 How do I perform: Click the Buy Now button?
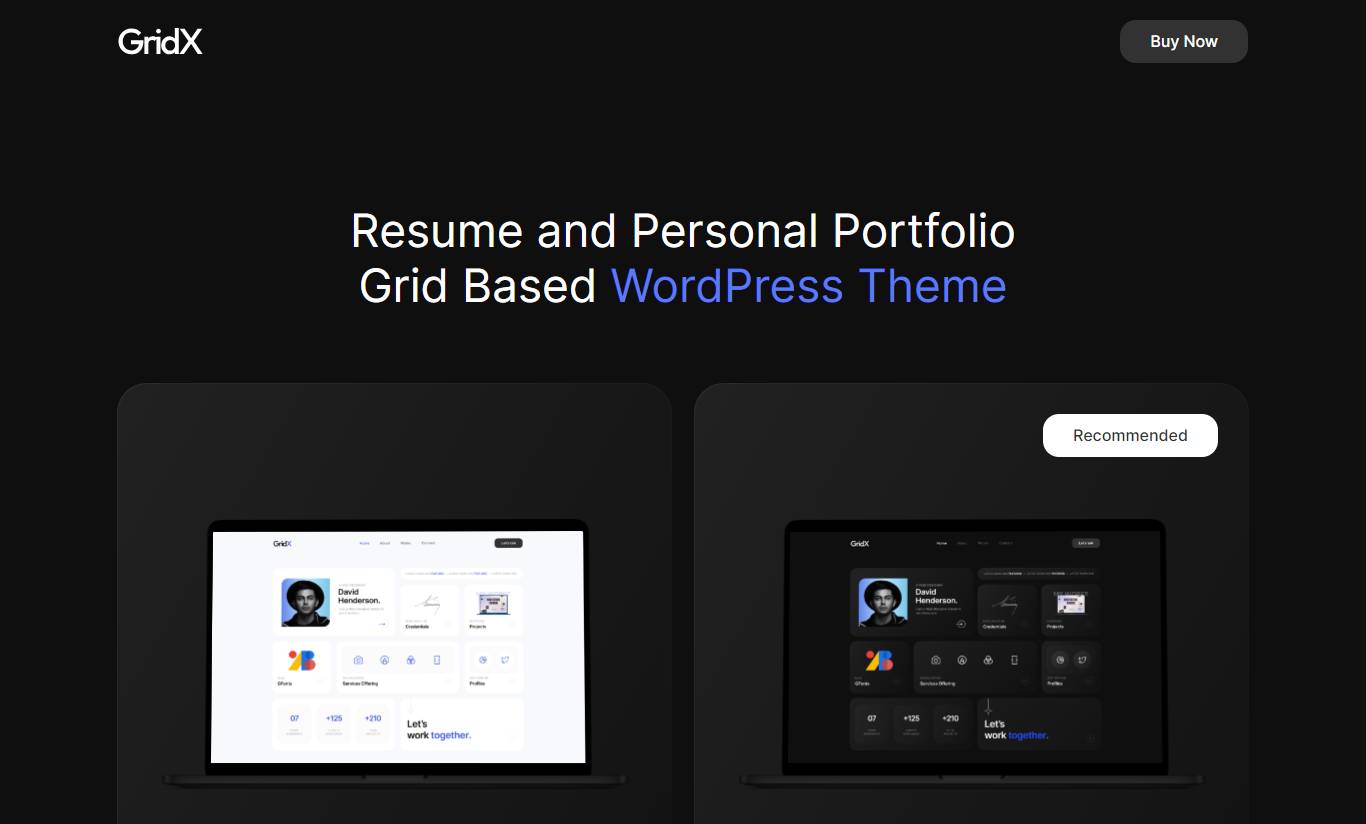coord(1183,41)
